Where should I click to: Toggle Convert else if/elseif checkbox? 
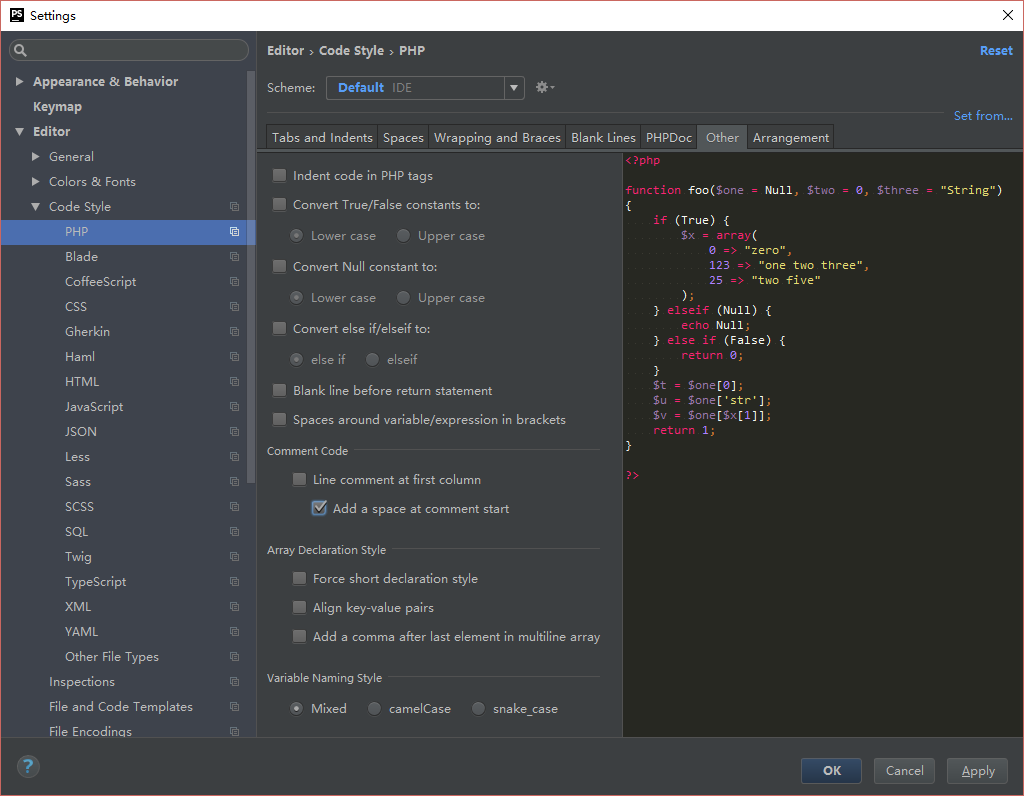(280, 328)
